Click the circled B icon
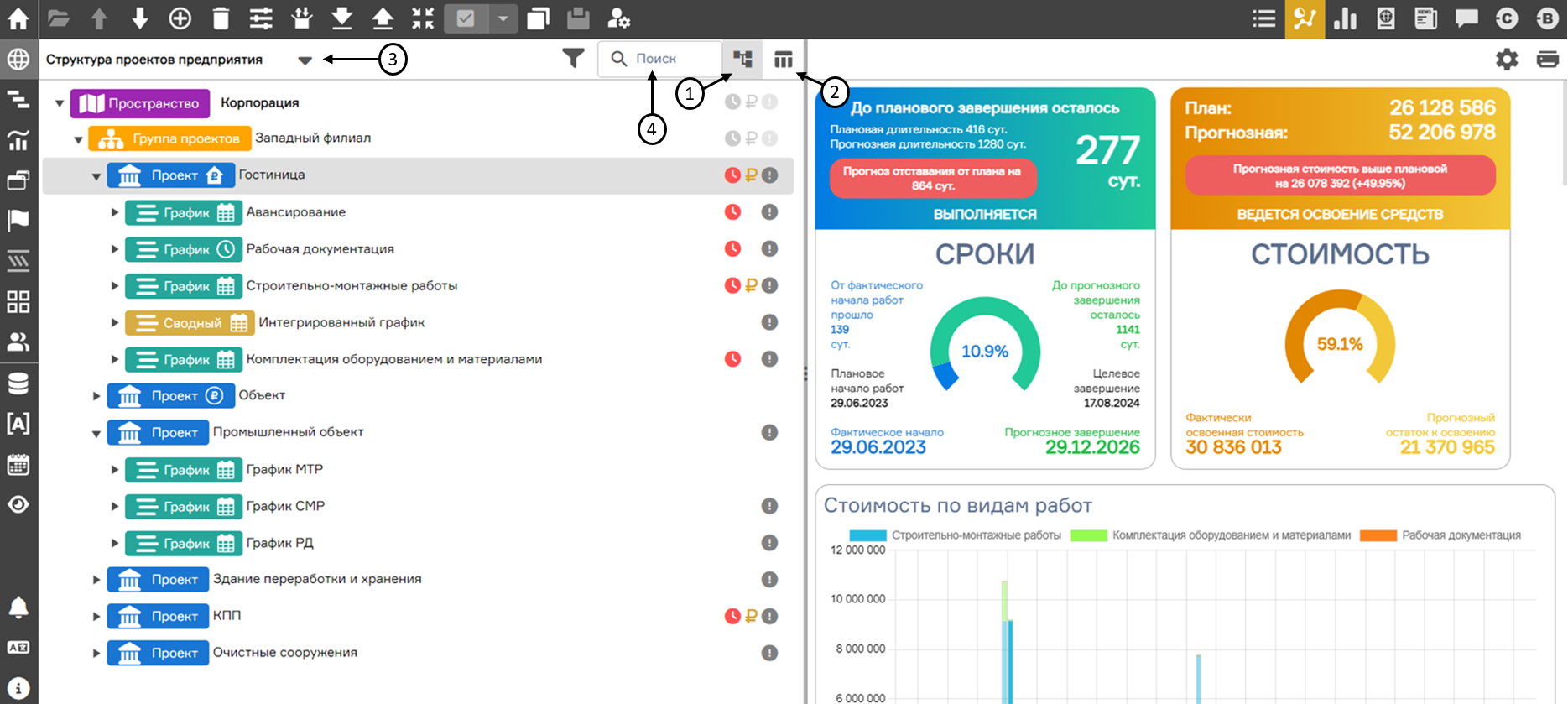This screenshot has width=1568, height=704. [1547, 18]
